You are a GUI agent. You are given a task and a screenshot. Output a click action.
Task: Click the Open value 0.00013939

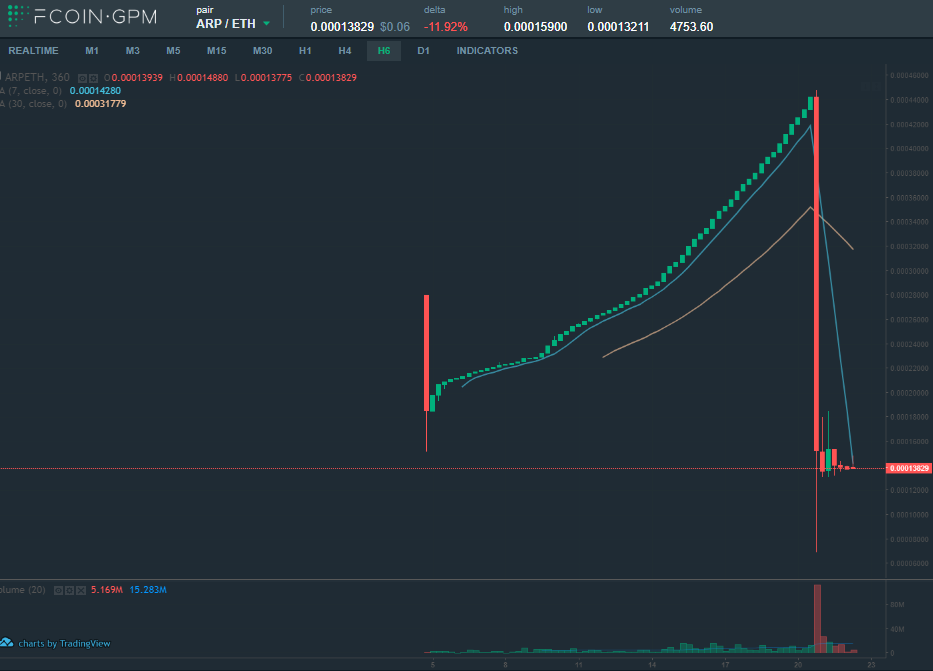coord(137,77)
